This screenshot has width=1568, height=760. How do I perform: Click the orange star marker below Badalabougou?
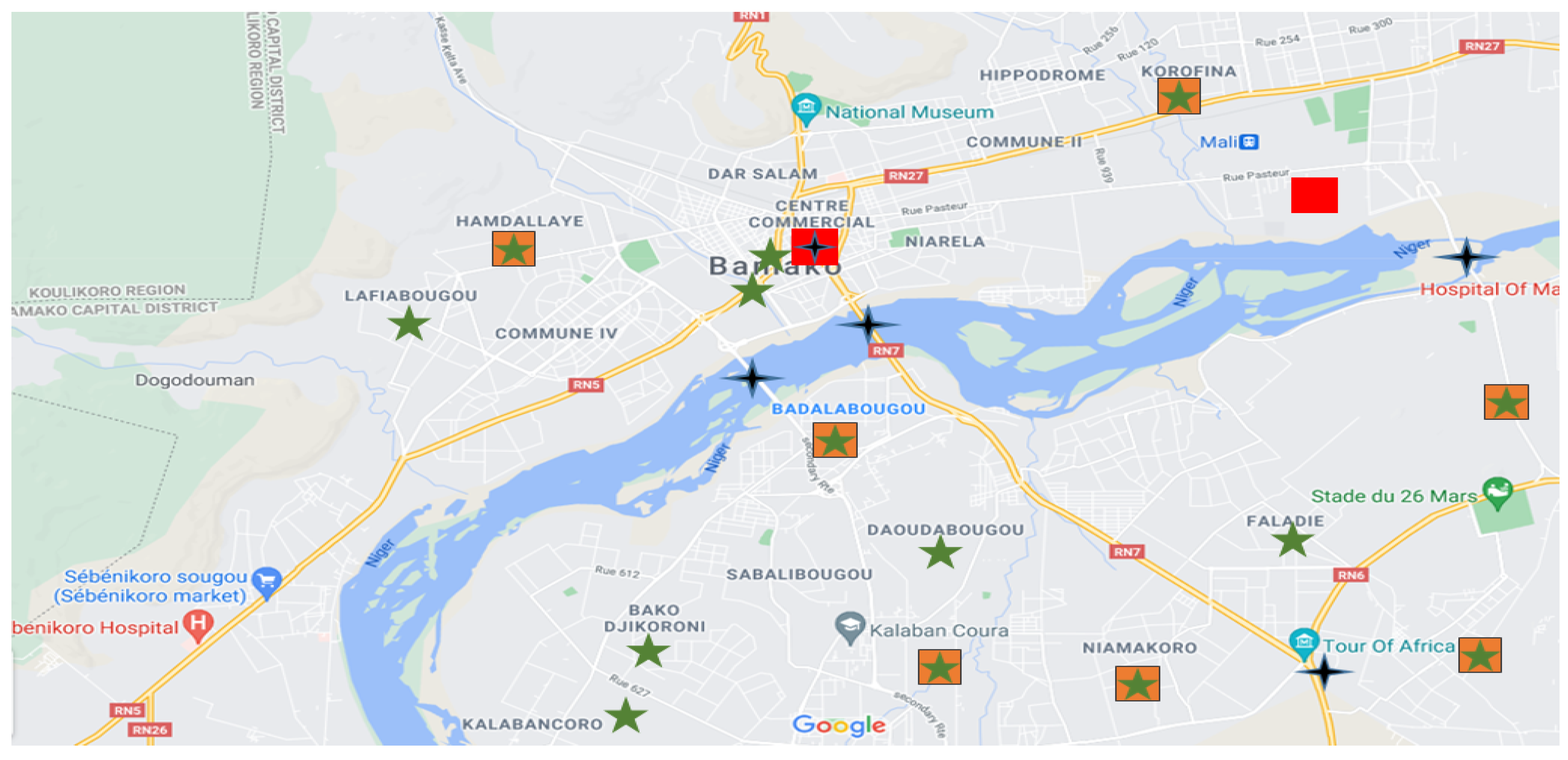point(834,440)
